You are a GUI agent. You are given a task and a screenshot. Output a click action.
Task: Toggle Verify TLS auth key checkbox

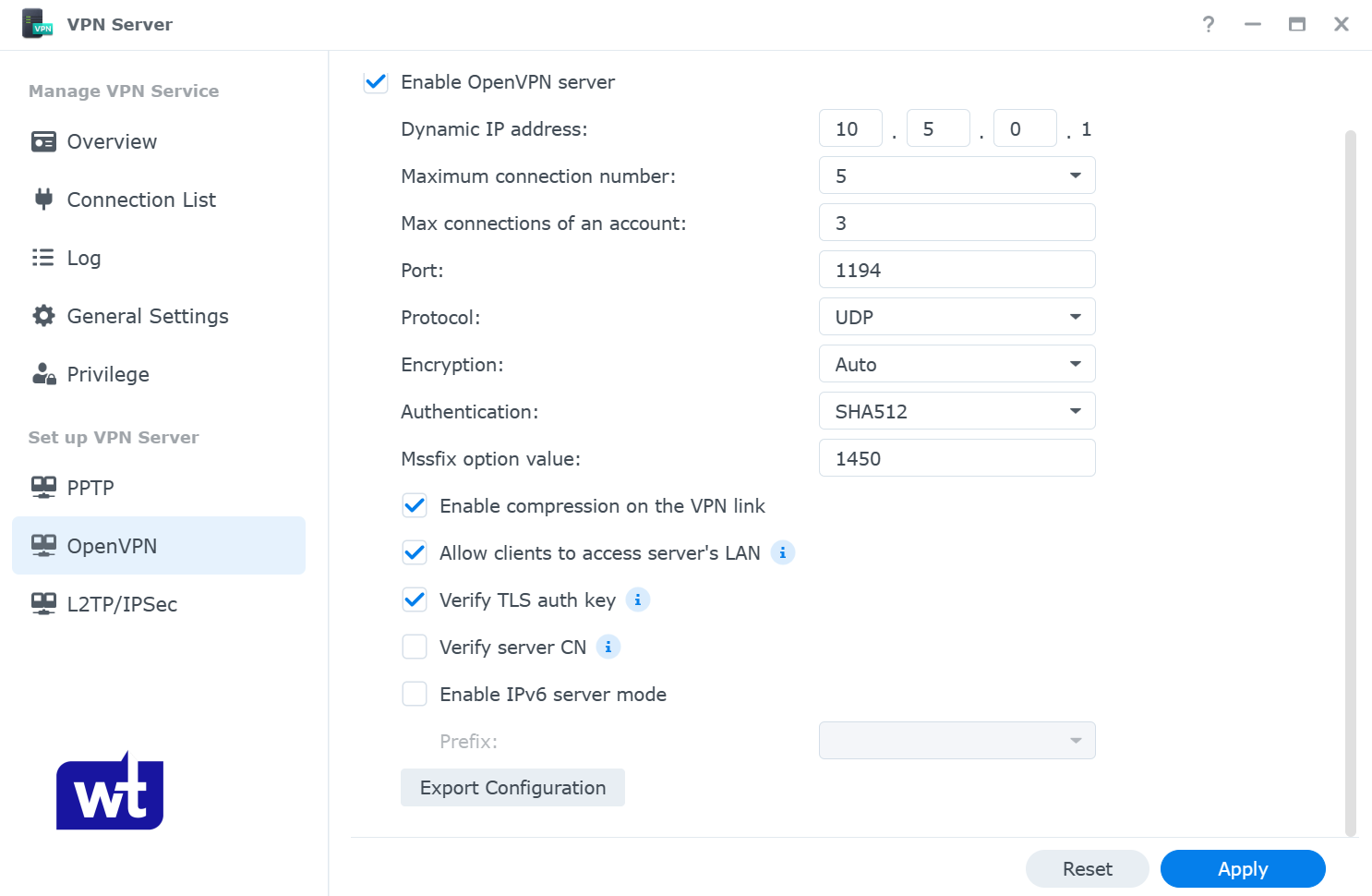415,599
